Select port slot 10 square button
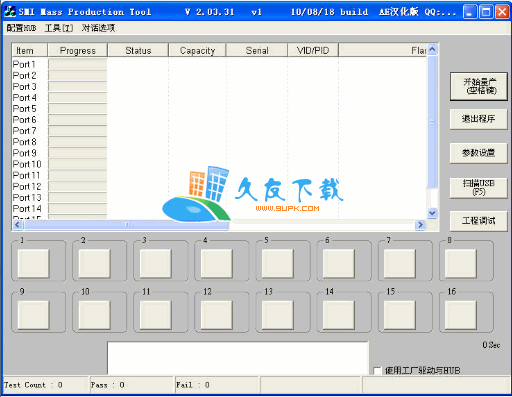Screen dimensions: 512x397 tap(94, 315)
